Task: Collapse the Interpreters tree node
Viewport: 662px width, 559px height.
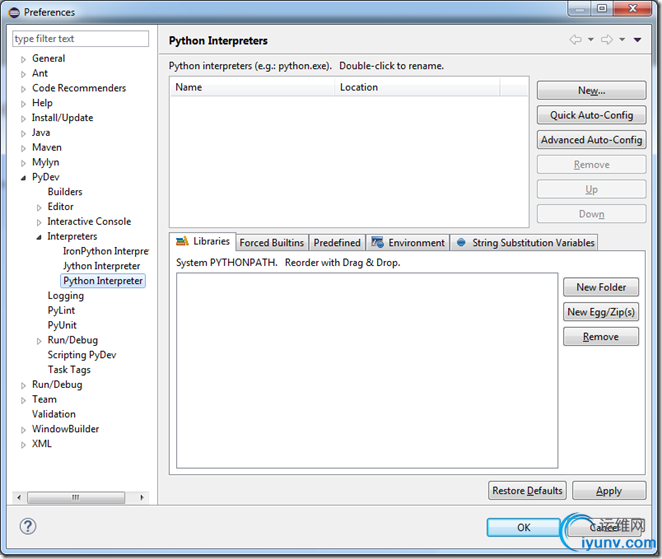Action: 39,237
